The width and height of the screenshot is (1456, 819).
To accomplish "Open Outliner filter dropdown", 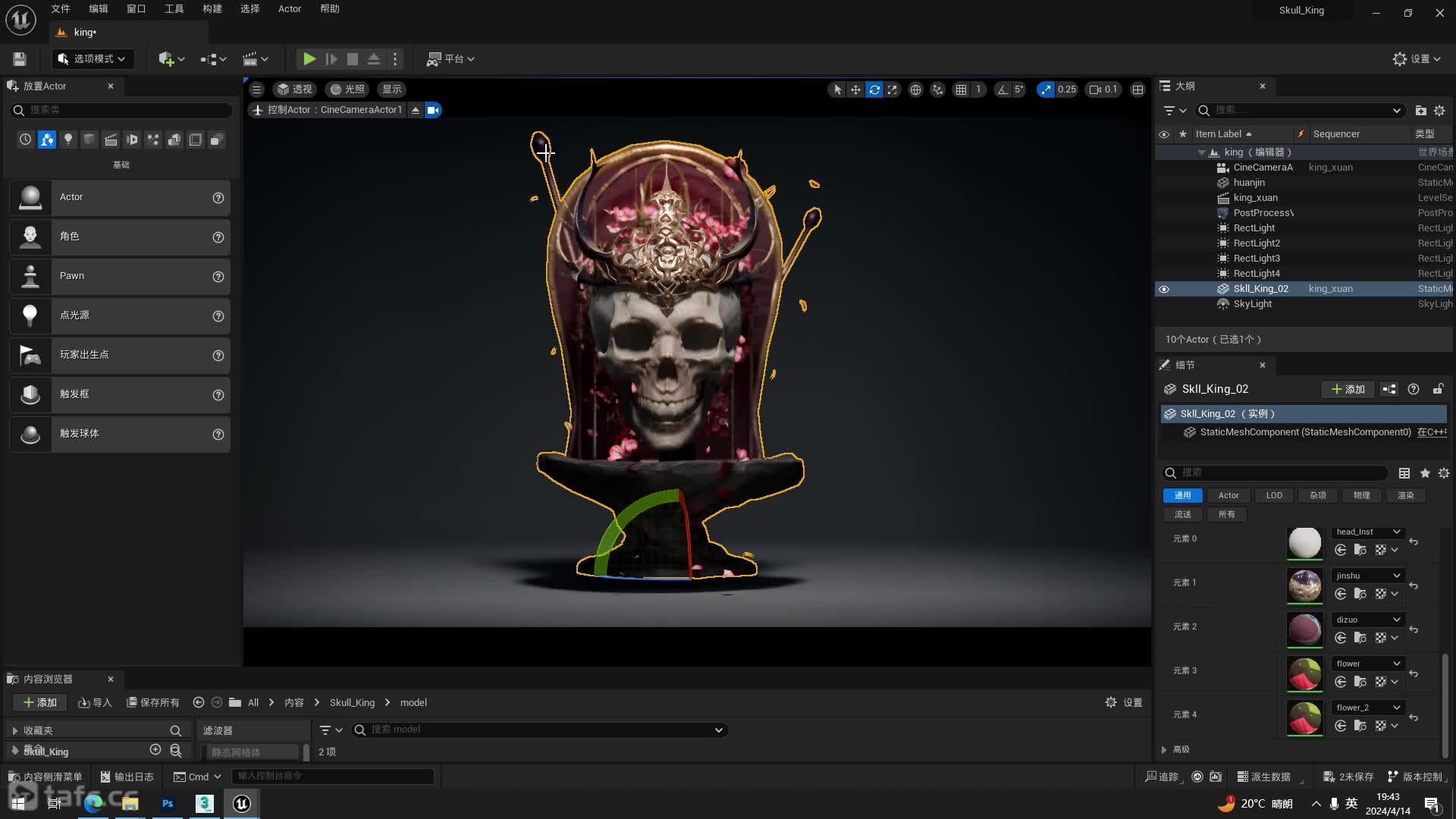I will coord(1175,111).
